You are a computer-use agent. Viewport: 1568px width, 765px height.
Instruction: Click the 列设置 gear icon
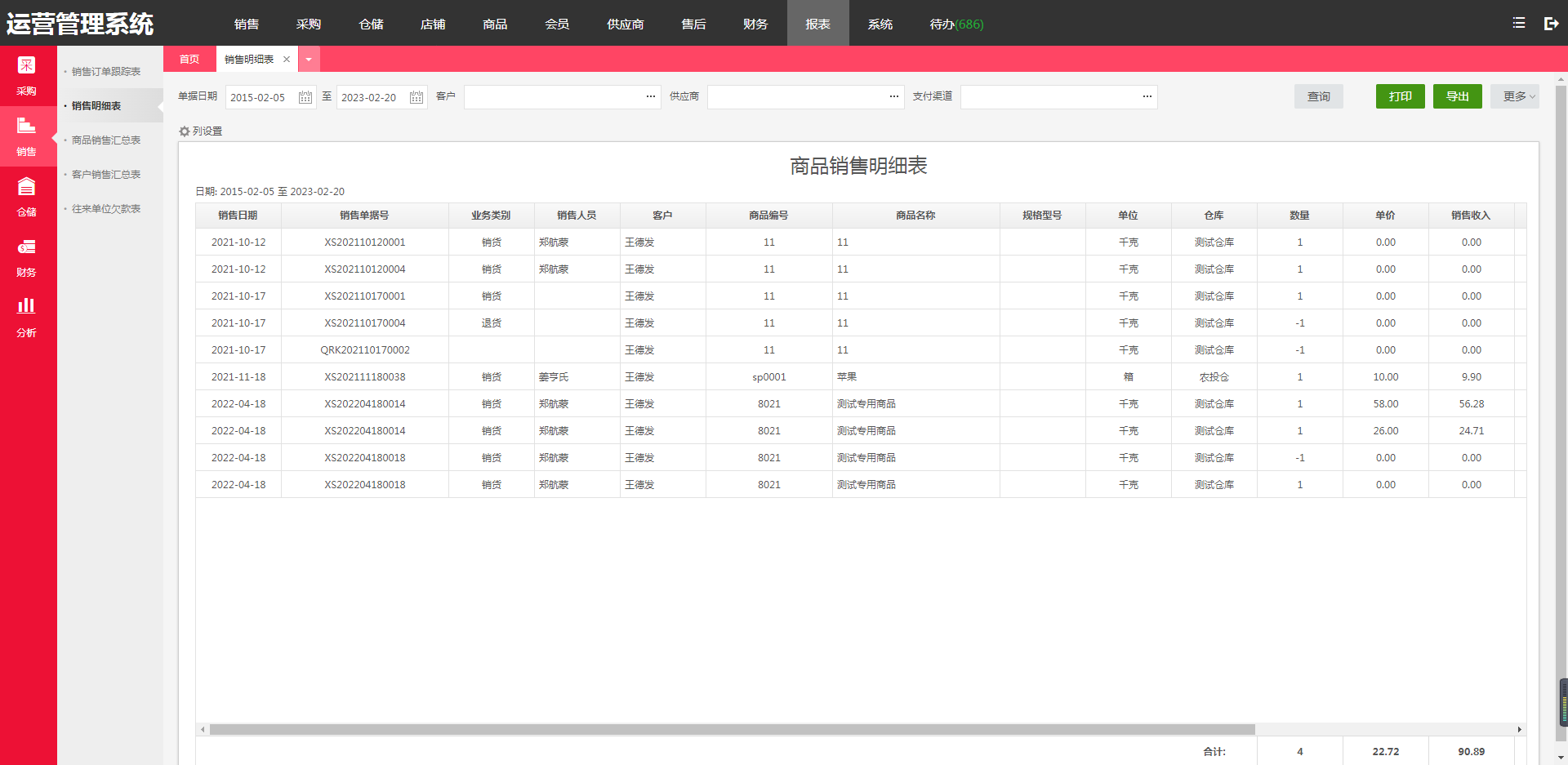(185, 131)
